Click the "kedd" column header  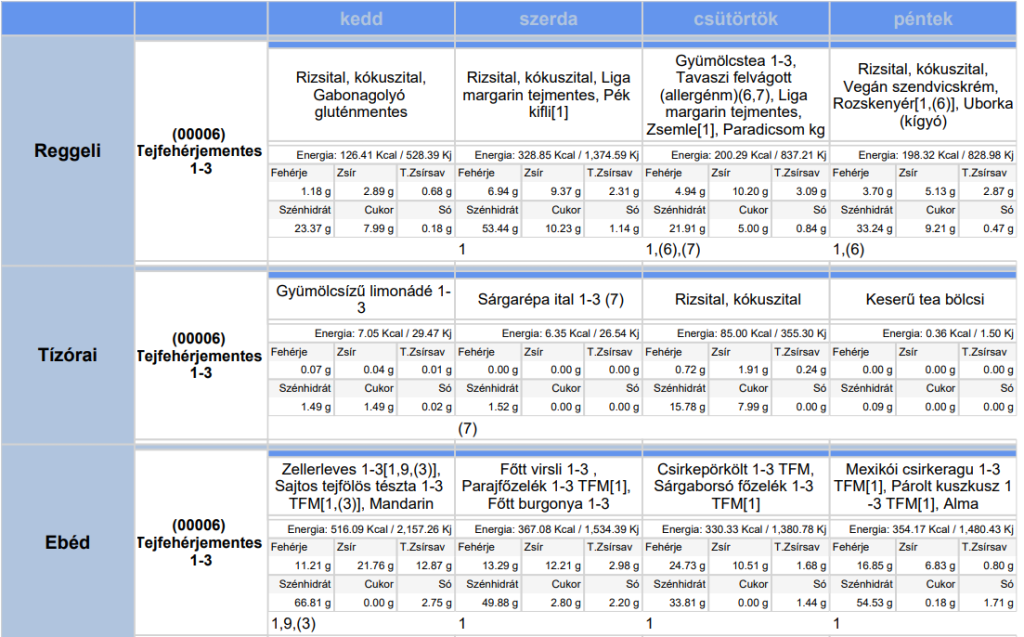tap(360, 19)
